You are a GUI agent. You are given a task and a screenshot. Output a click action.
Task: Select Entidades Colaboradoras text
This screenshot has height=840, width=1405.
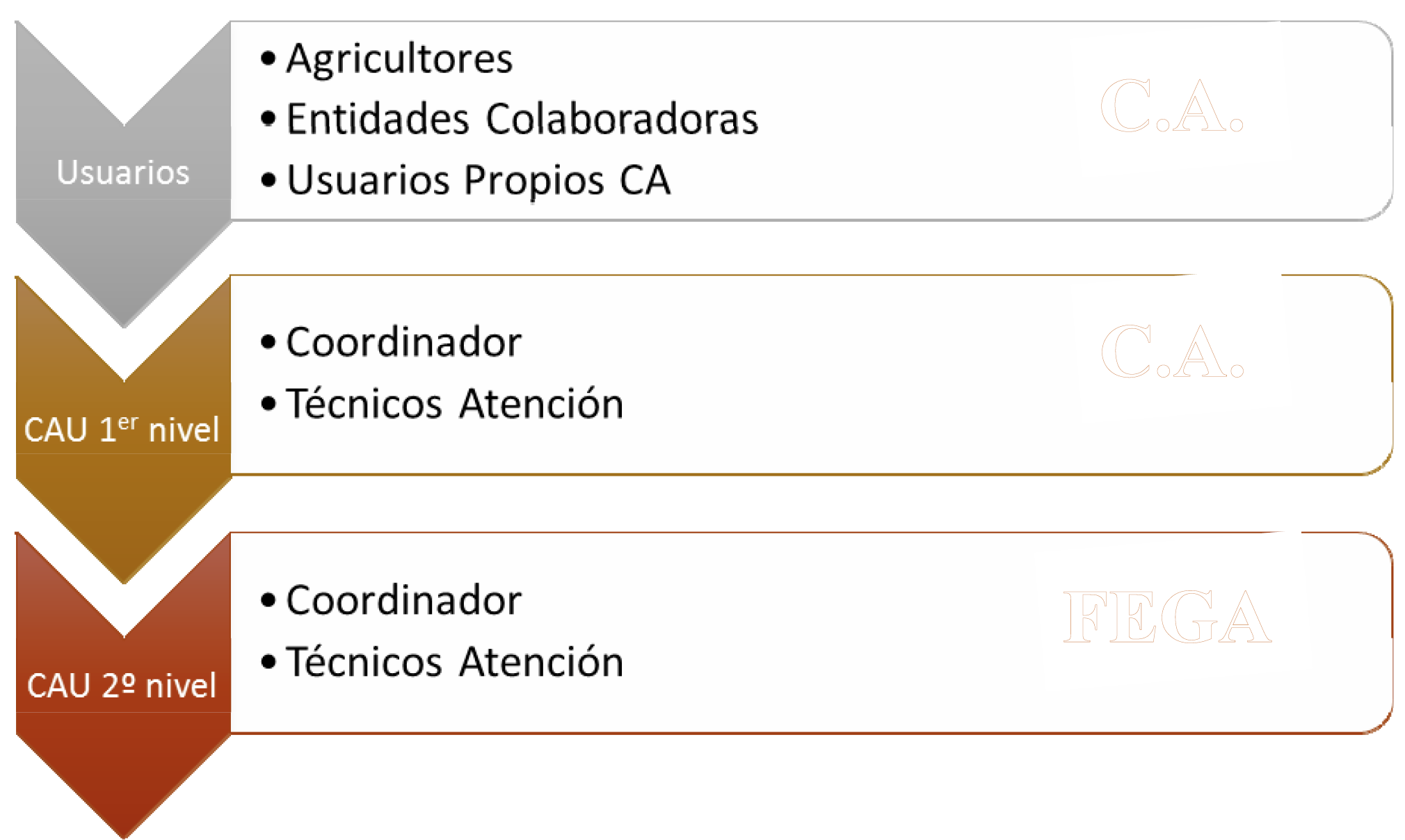coord(522,119)
